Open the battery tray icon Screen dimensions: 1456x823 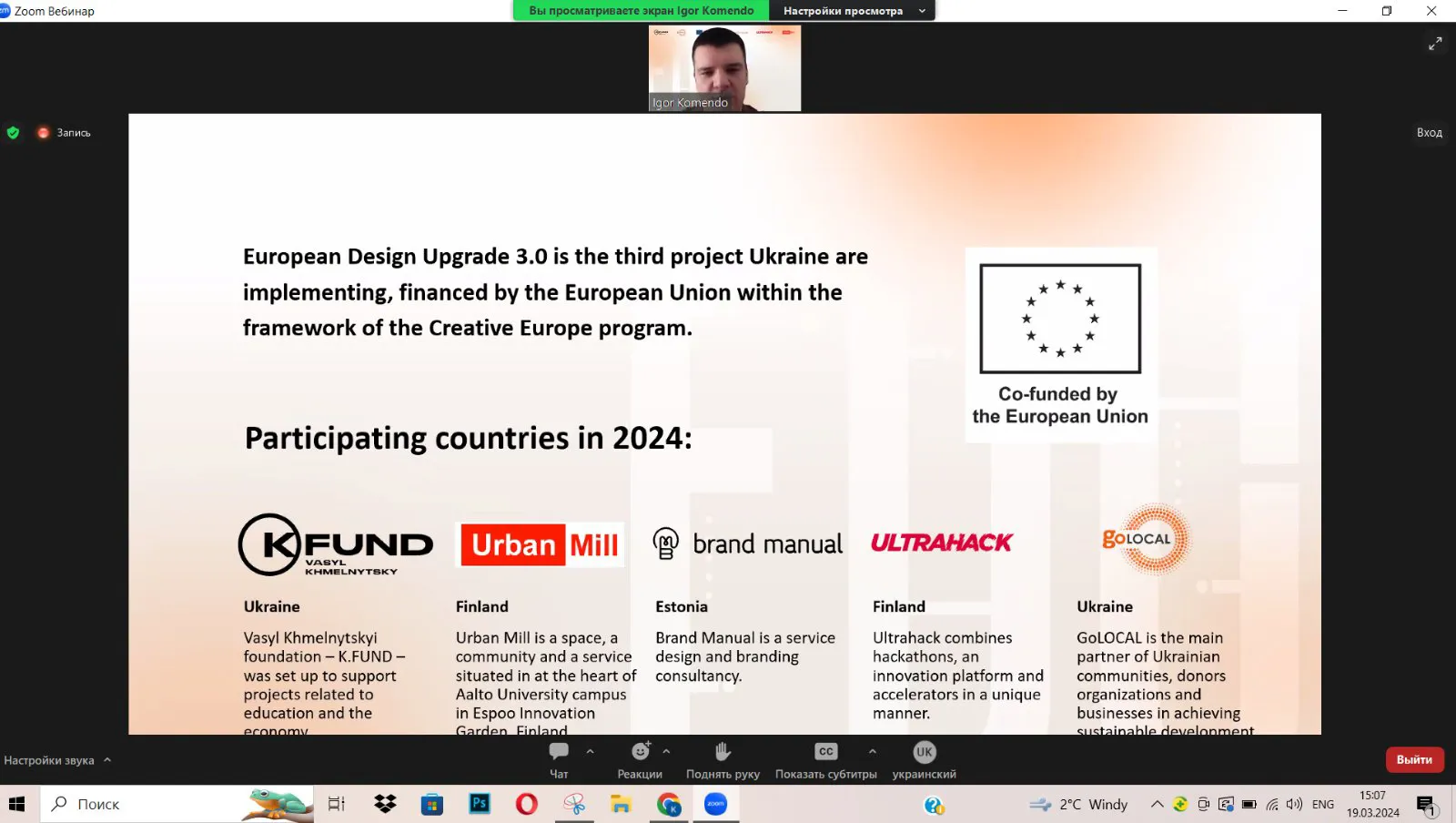[1249, 804]
